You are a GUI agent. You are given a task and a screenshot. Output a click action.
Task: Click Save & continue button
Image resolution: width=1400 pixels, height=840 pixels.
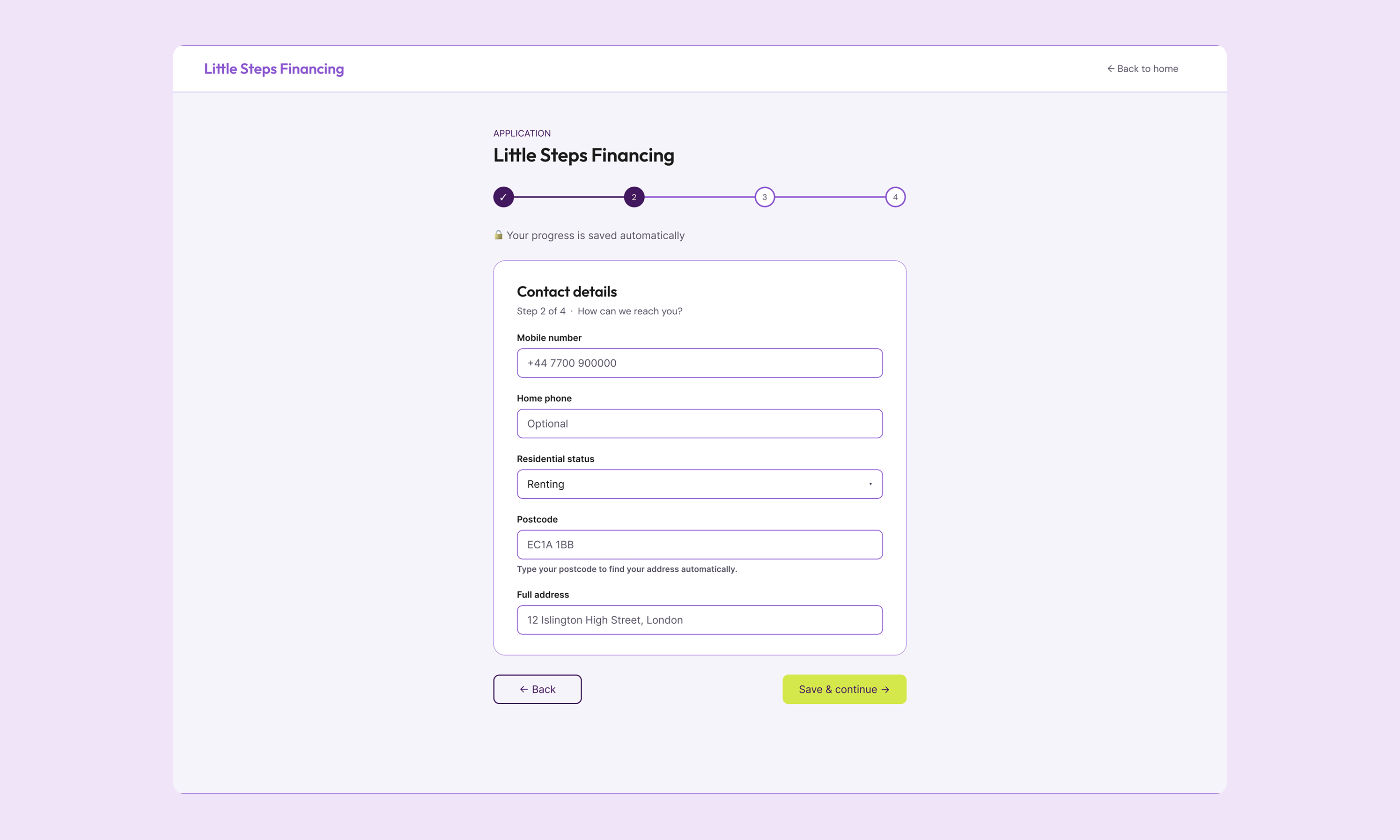pos(844,689)
